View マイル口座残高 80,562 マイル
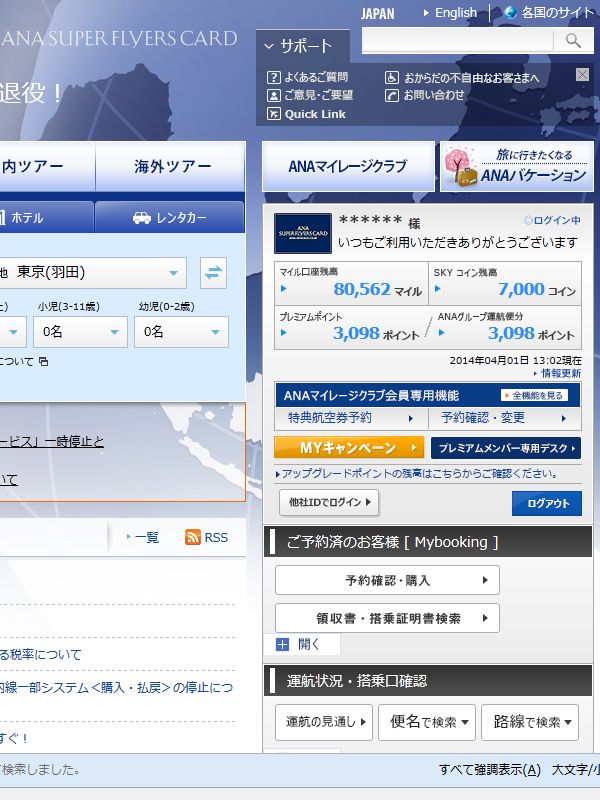This screenshot has width=600, height=800. (351, 284)
